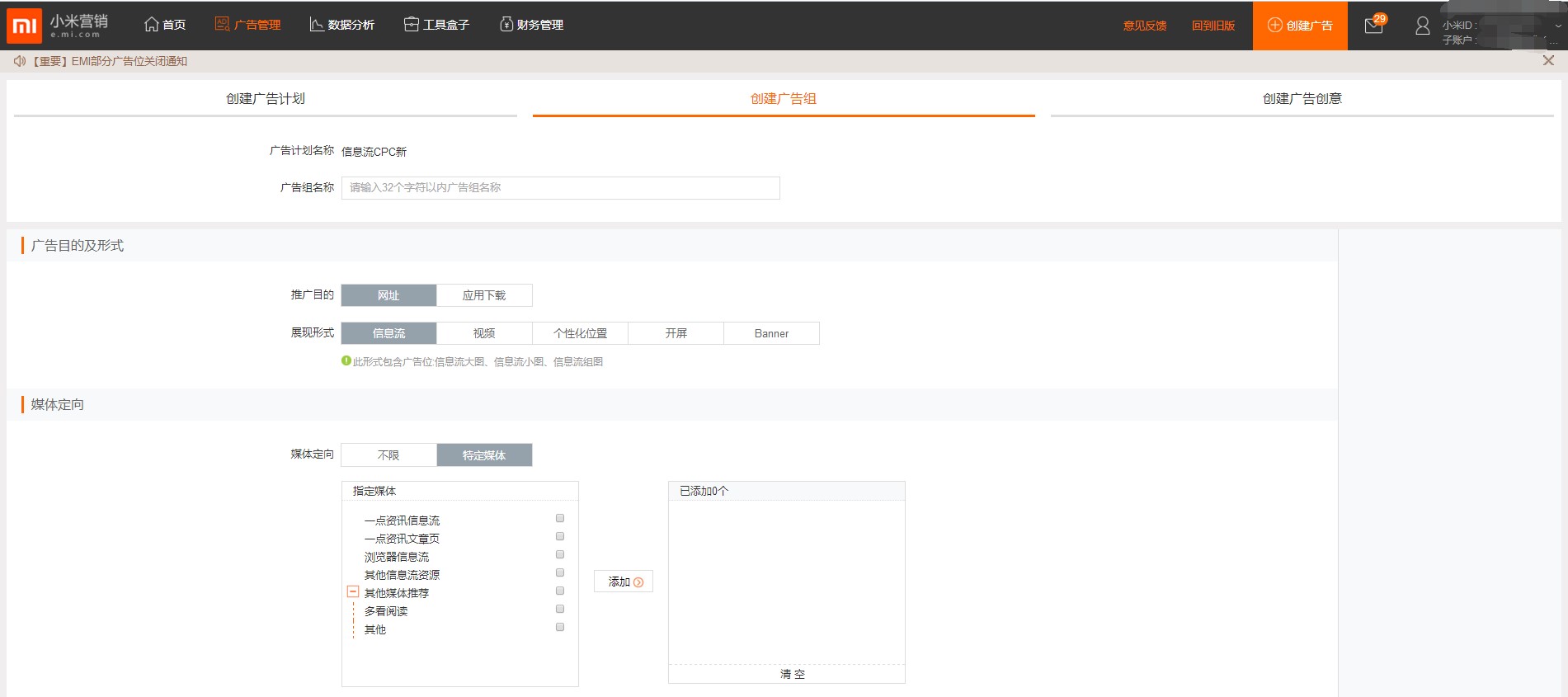
Task: Check the 其他信息流资源 checkbox
Action: [560, 572]
